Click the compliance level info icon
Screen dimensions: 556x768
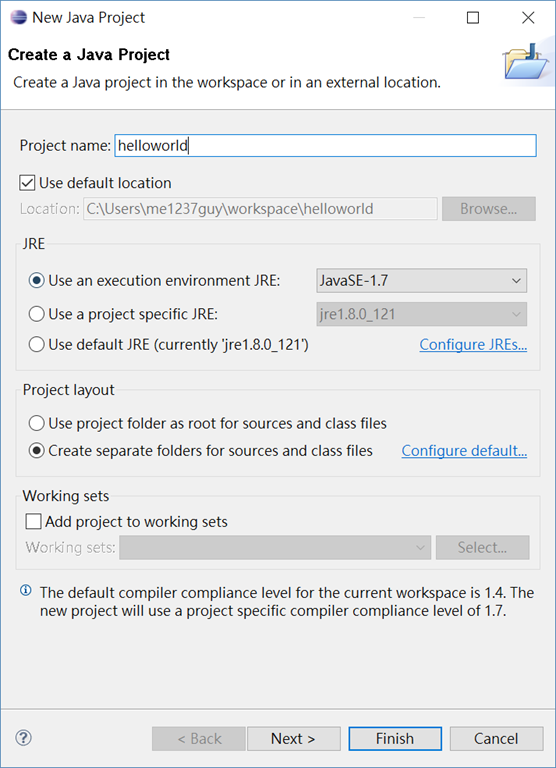[x=25, y=590]
